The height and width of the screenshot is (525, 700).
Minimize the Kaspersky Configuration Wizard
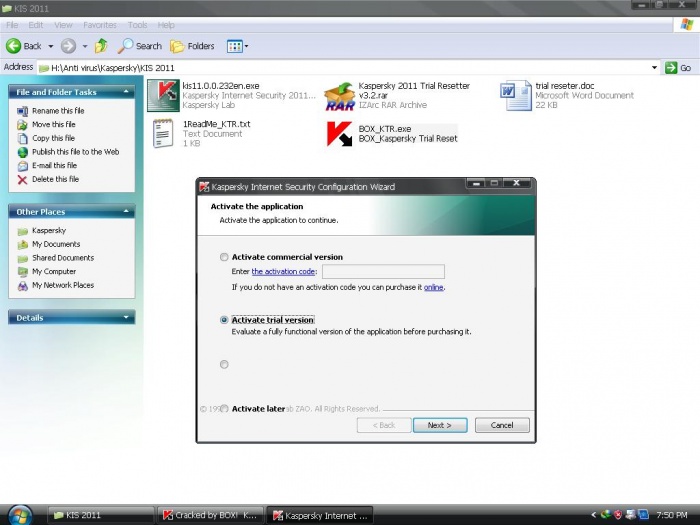click(x=476, y=183)
